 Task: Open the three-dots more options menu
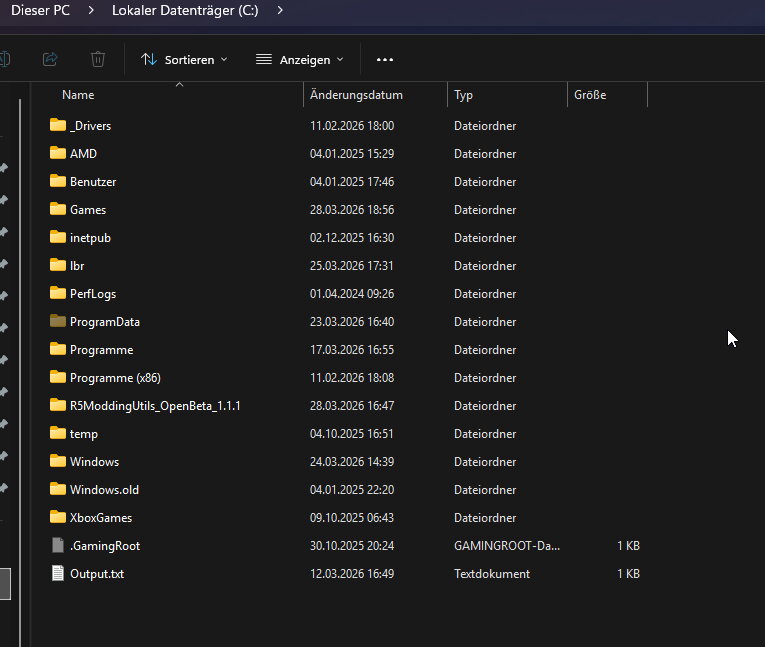coord(385,60)
